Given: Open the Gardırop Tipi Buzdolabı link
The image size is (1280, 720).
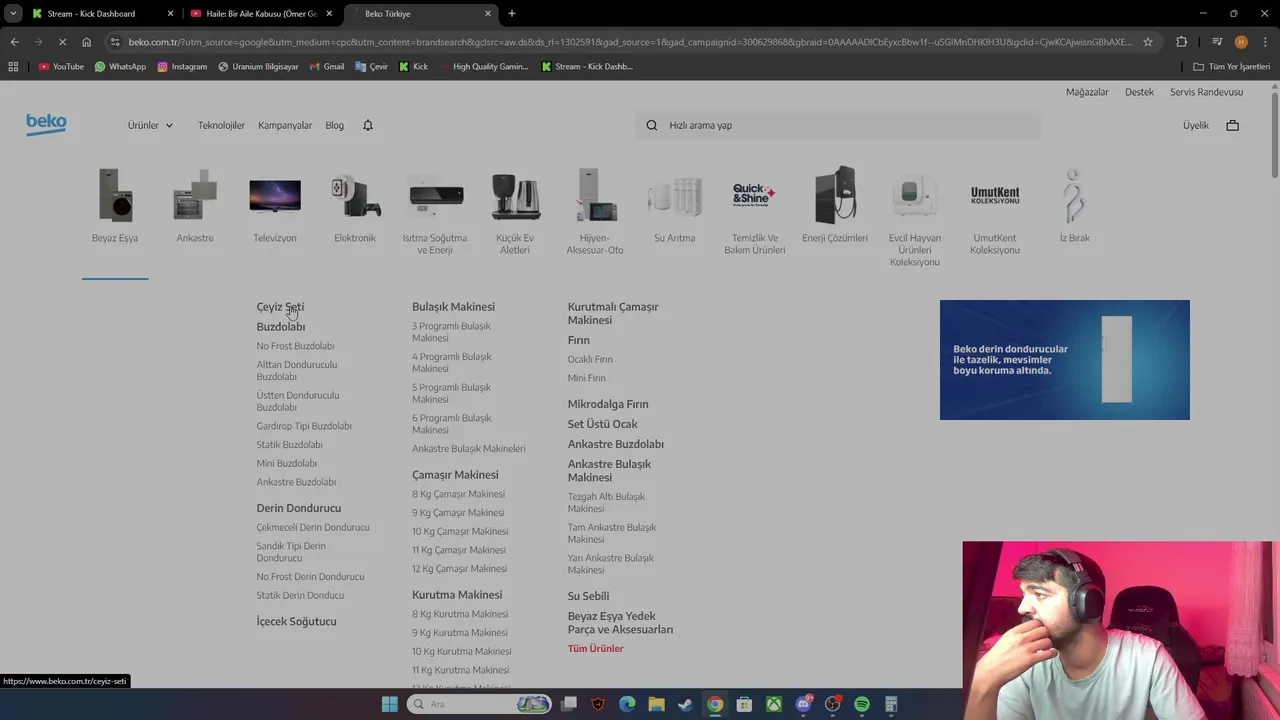Looking at the screenshot, I should (x=304, y=426).
